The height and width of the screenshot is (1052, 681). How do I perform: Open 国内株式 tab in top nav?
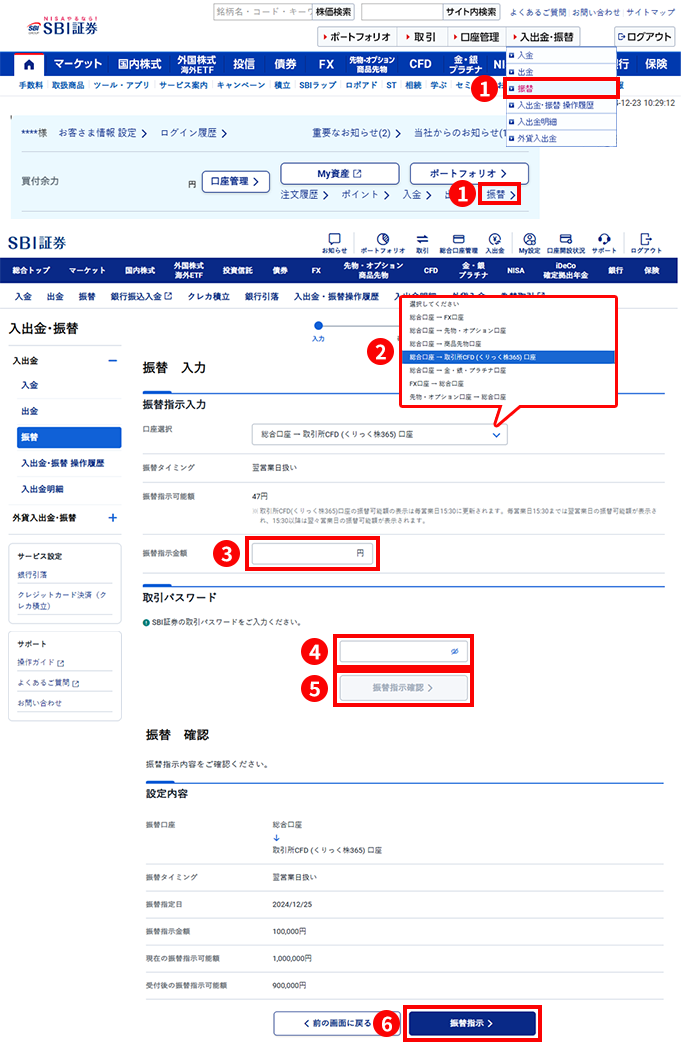coord(140,64)
